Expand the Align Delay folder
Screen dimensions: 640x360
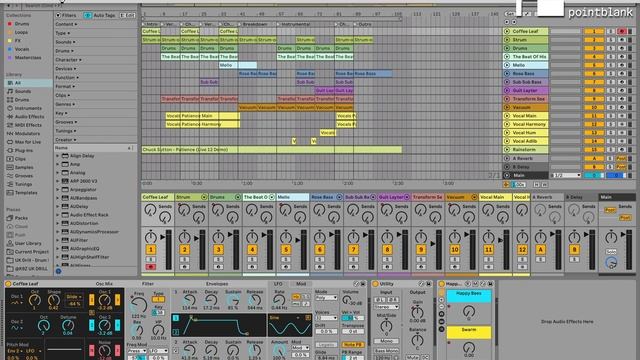tap(58, 156)
